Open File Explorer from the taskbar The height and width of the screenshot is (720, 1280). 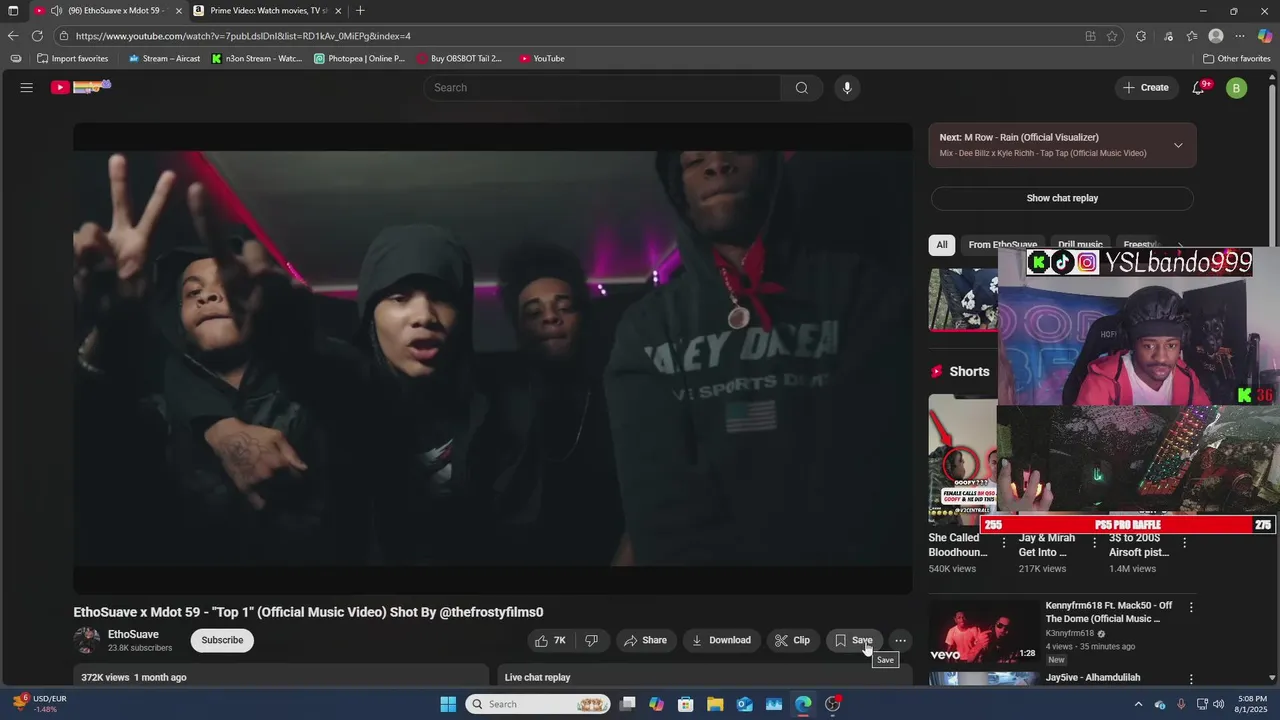coord(714,704)
